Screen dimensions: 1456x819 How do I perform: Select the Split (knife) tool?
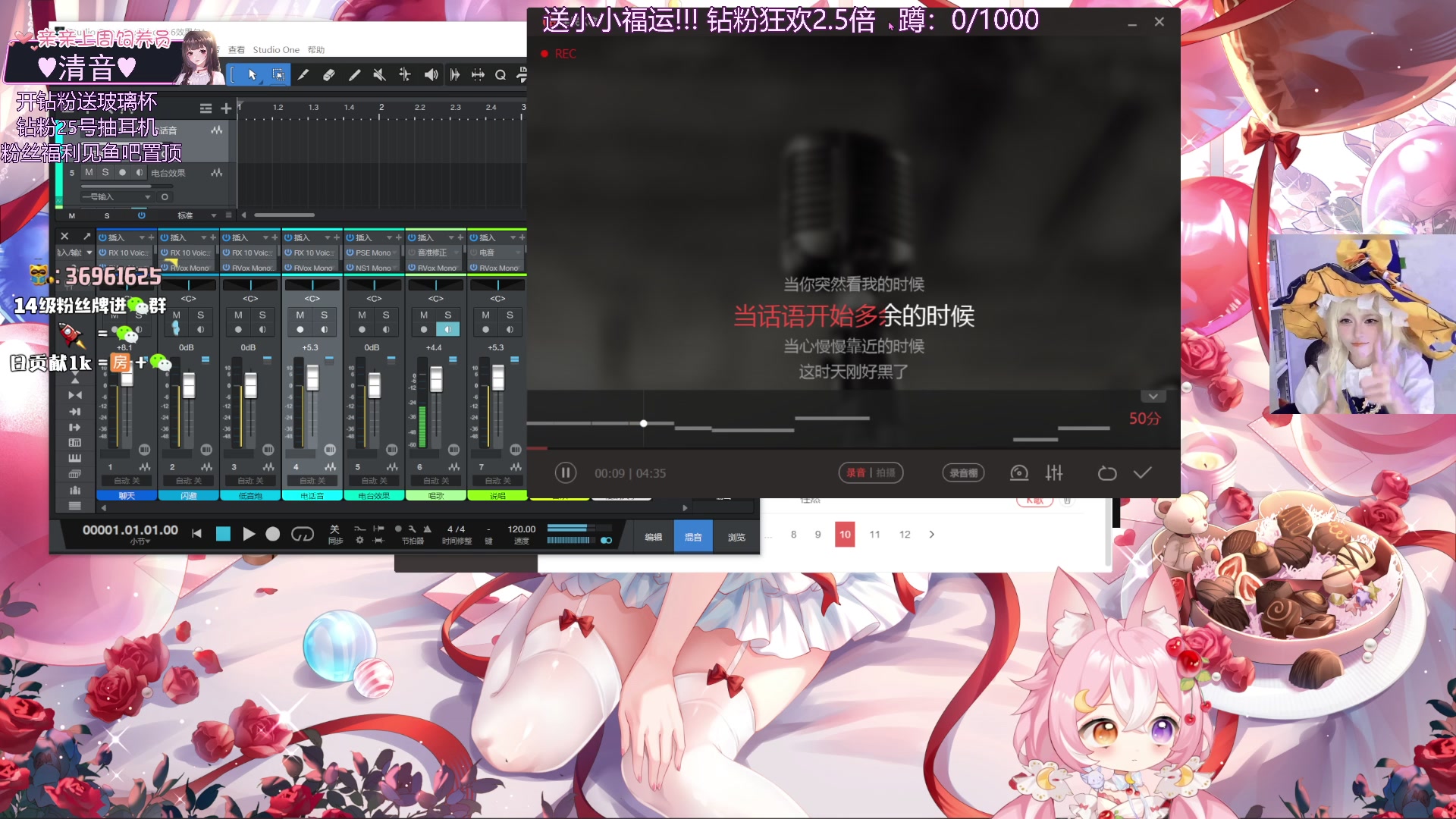[303, 74]
